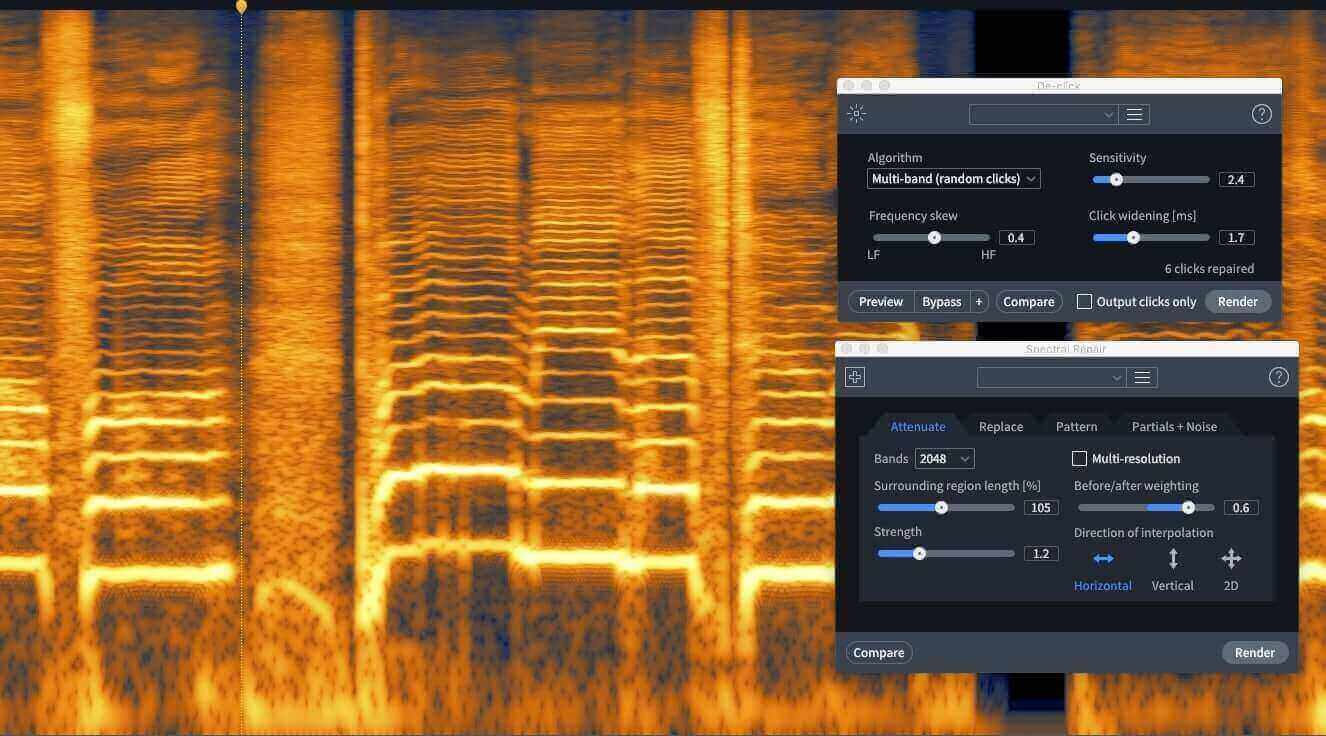1326x736 pixels.
Task: Expand the Bands 2048 dropdown
Action: coord(945,459)
